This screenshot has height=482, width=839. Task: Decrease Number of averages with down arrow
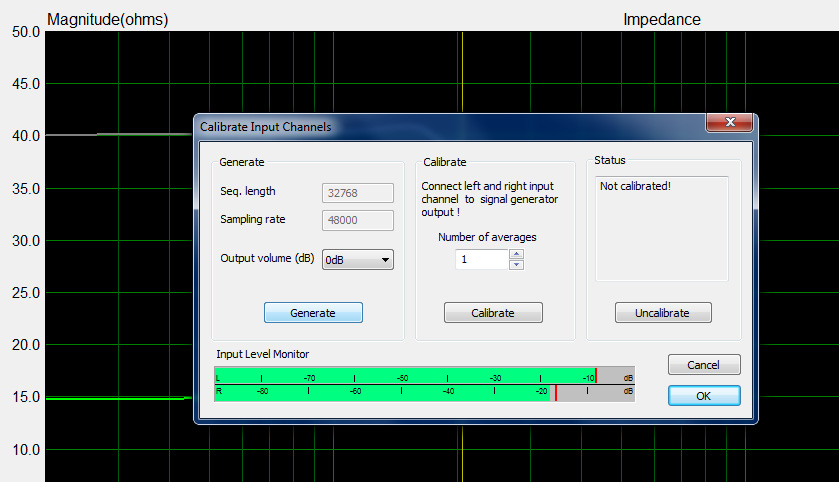(516, 264)
